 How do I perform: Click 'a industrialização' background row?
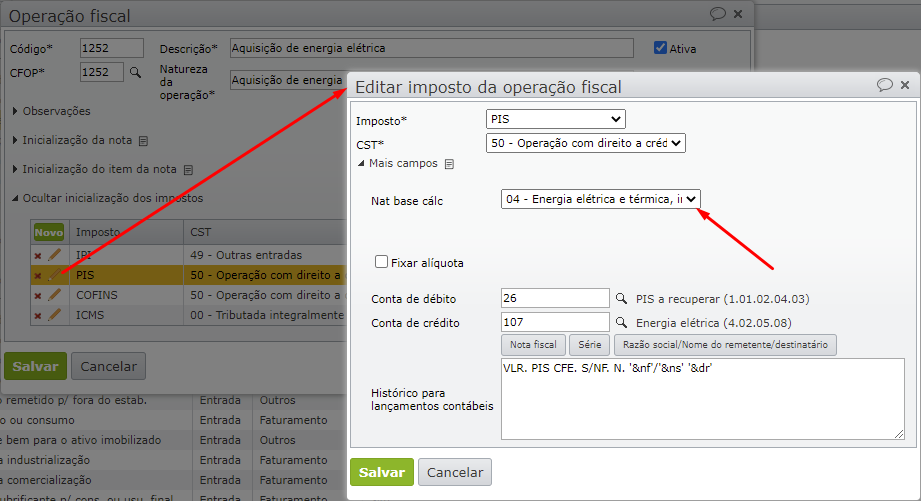(45, 460)
